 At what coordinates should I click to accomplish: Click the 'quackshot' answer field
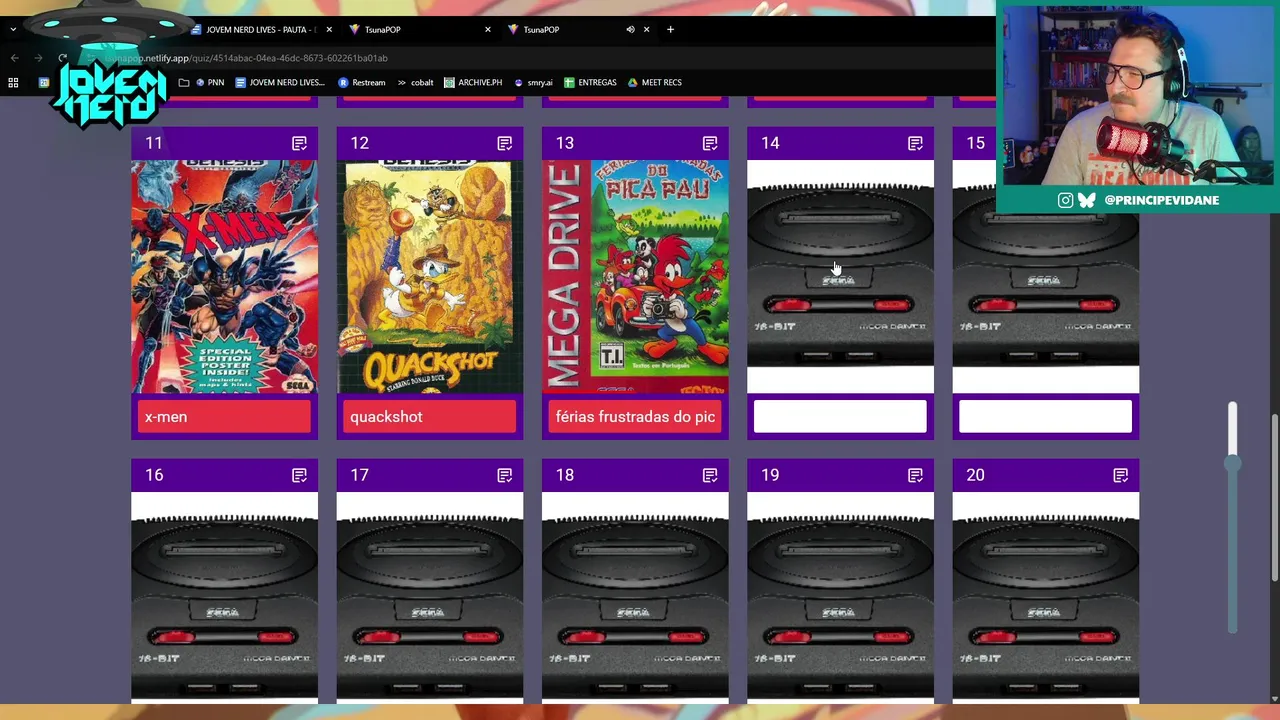point(430,417)
